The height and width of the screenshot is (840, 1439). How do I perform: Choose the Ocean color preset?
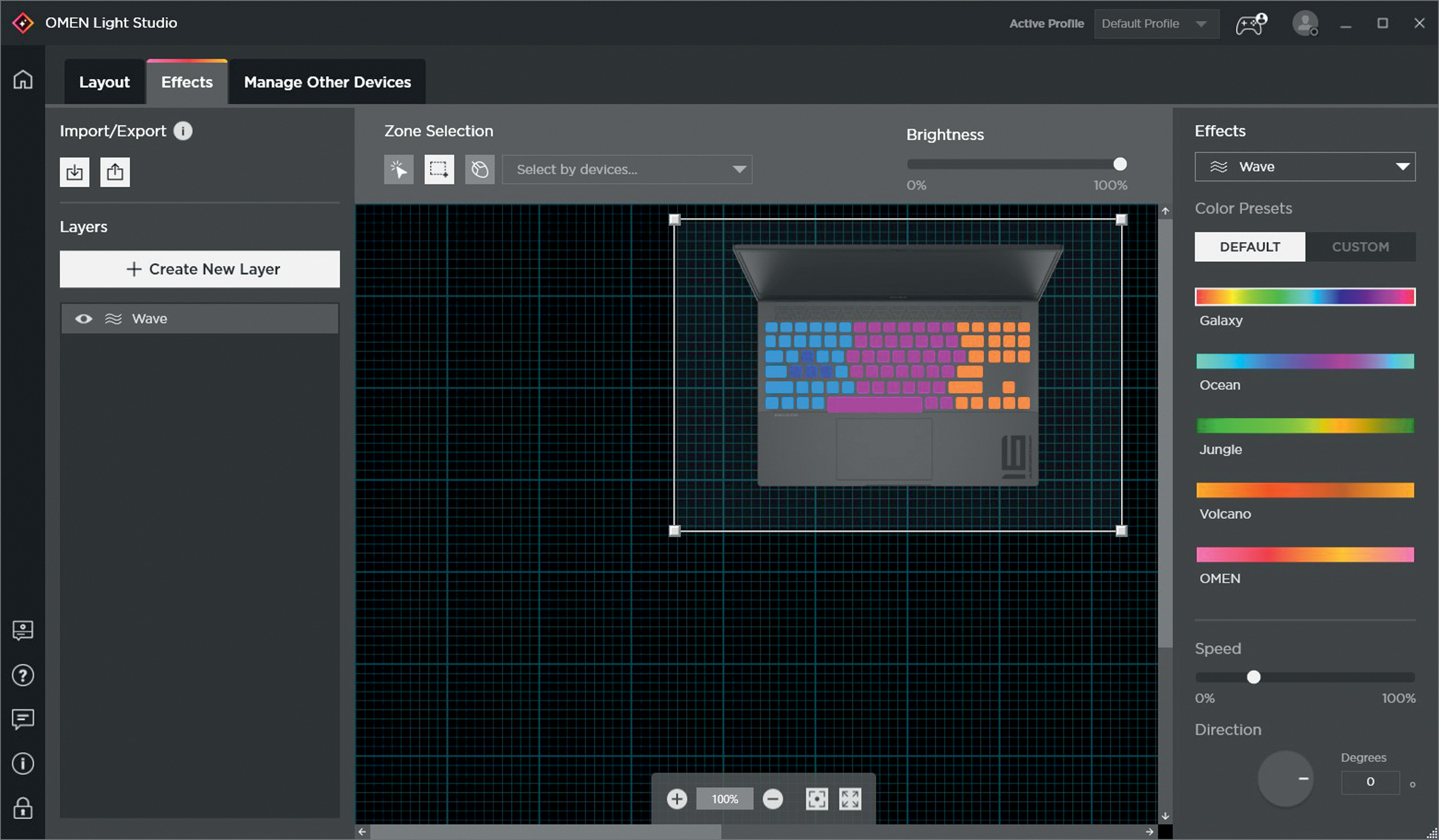pyautogui.click(x=1305, y=361)
